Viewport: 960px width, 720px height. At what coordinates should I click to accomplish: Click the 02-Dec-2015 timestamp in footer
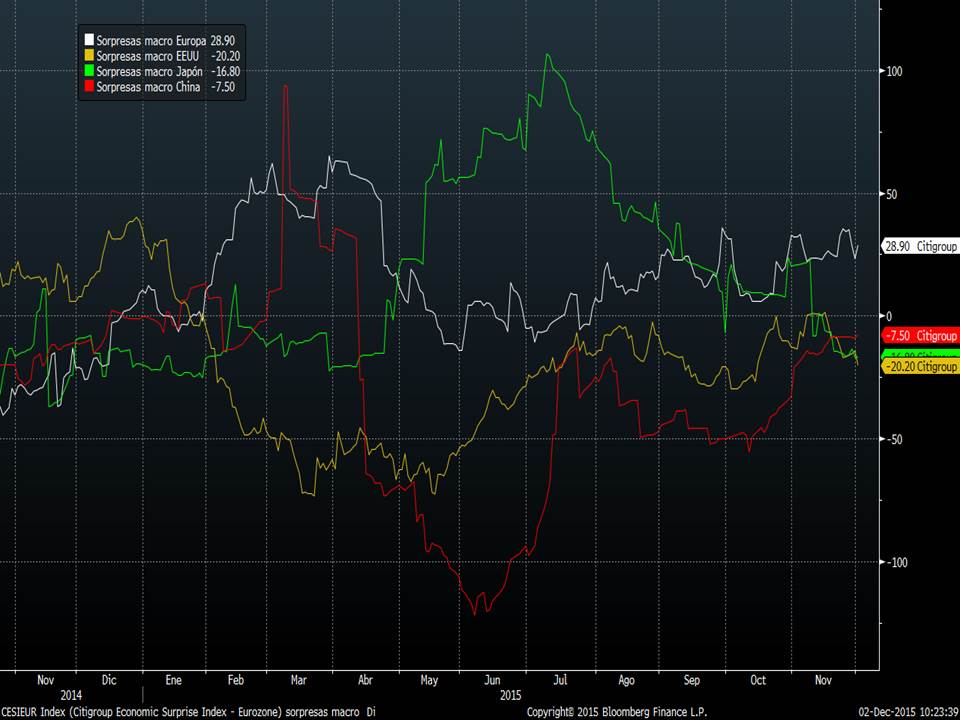[x=909, y=713]
